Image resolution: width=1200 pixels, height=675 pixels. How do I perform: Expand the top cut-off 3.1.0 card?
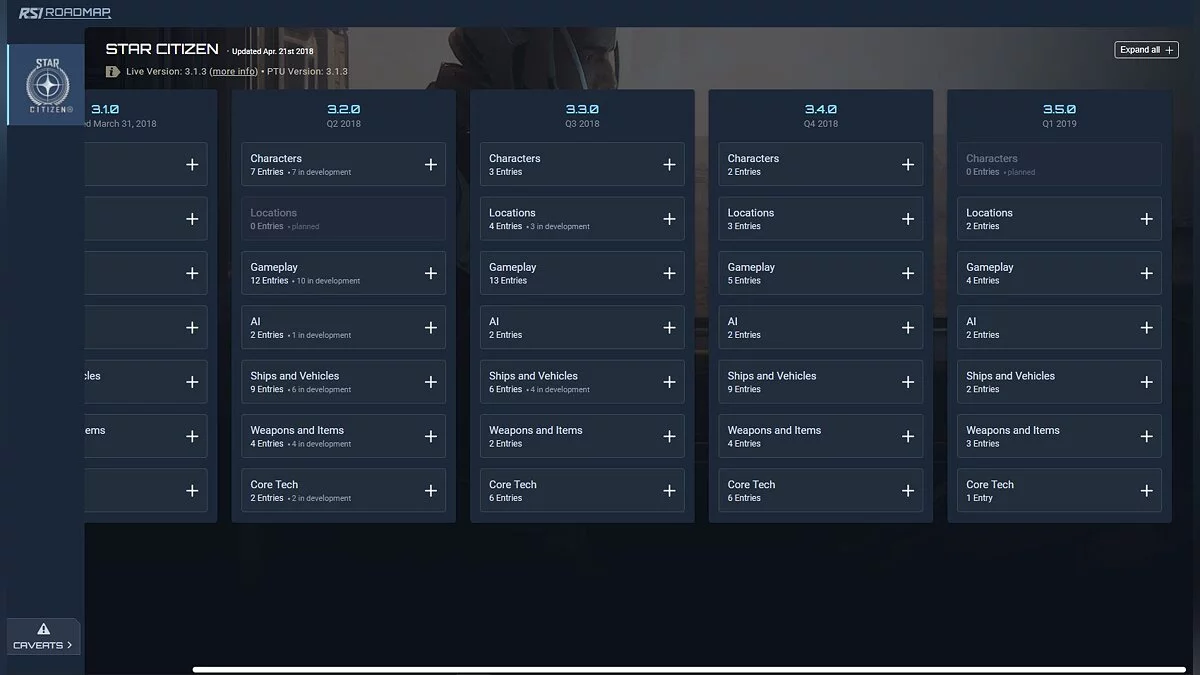tap(192, 165)
